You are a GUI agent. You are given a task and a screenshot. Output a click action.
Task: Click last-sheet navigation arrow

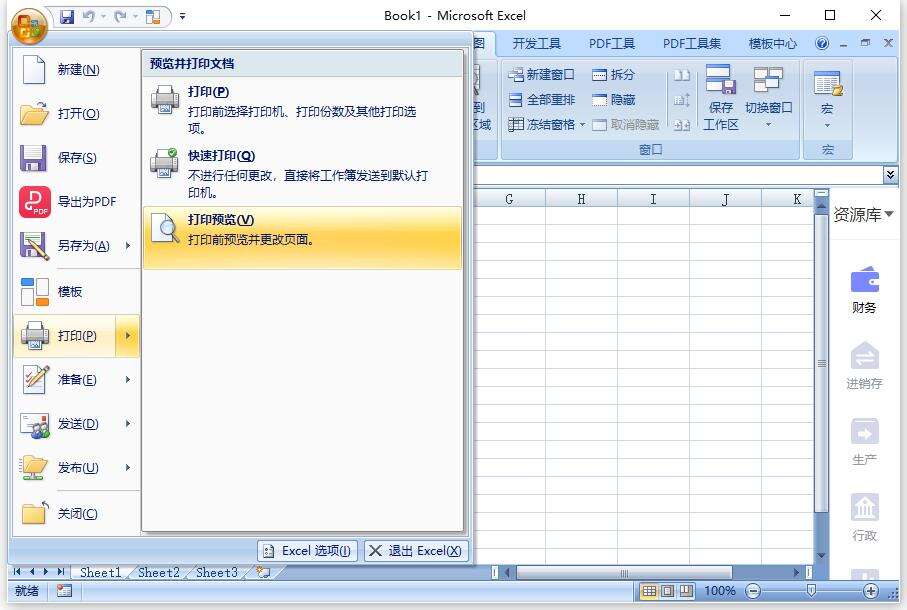[61, 572]
